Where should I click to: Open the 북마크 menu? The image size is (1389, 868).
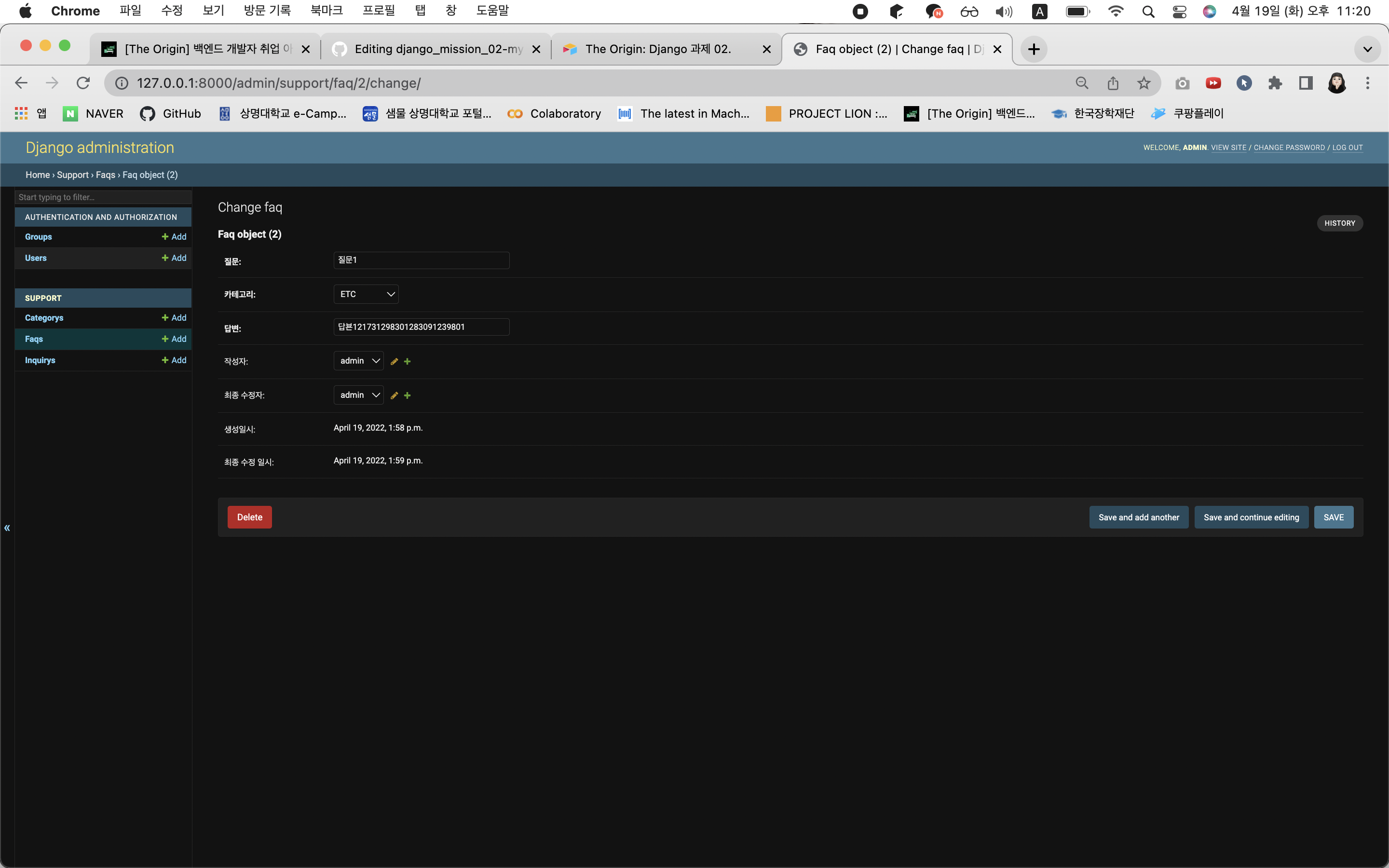point(326,10)
